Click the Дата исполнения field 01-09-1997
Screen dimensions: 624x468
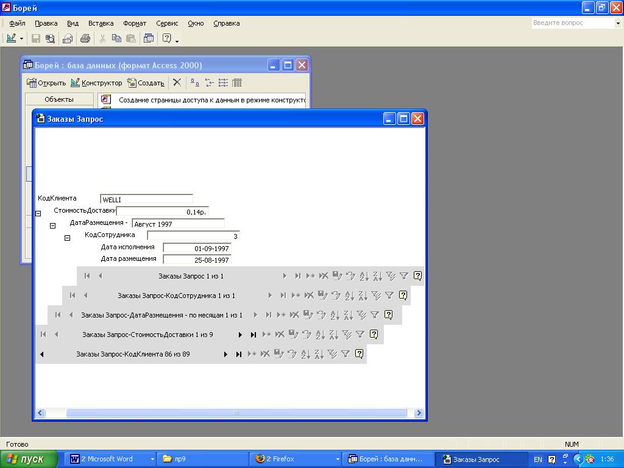[197, 248]
